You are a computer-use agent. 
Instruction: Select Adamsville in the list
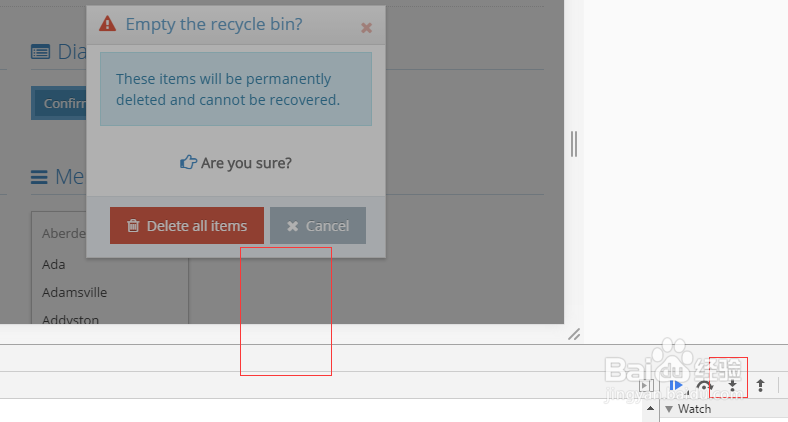point(74,293)
